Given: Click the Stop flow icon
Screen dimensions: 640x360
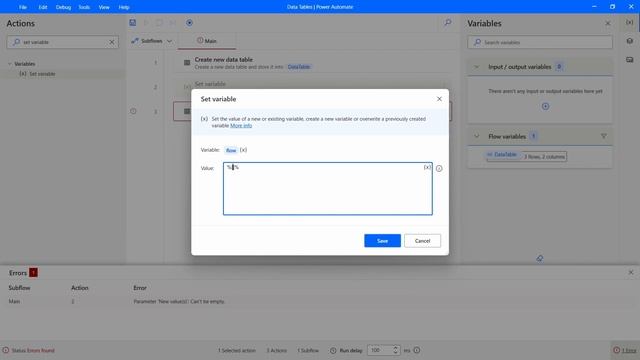Looking at the screenshot, I should coord(159,23).
